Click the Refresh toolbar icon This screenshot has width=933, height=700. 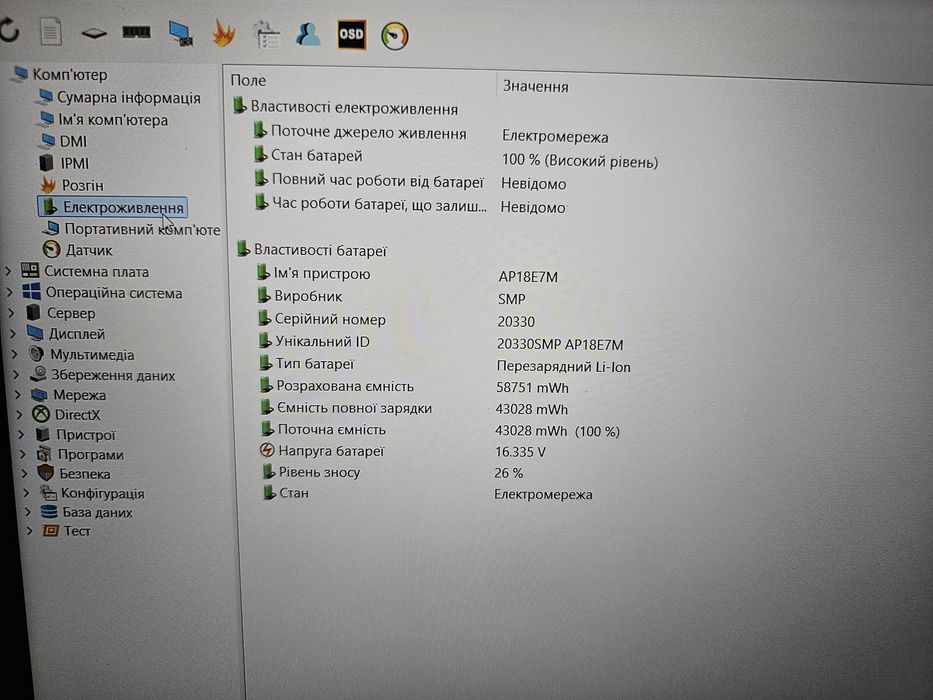9,30
